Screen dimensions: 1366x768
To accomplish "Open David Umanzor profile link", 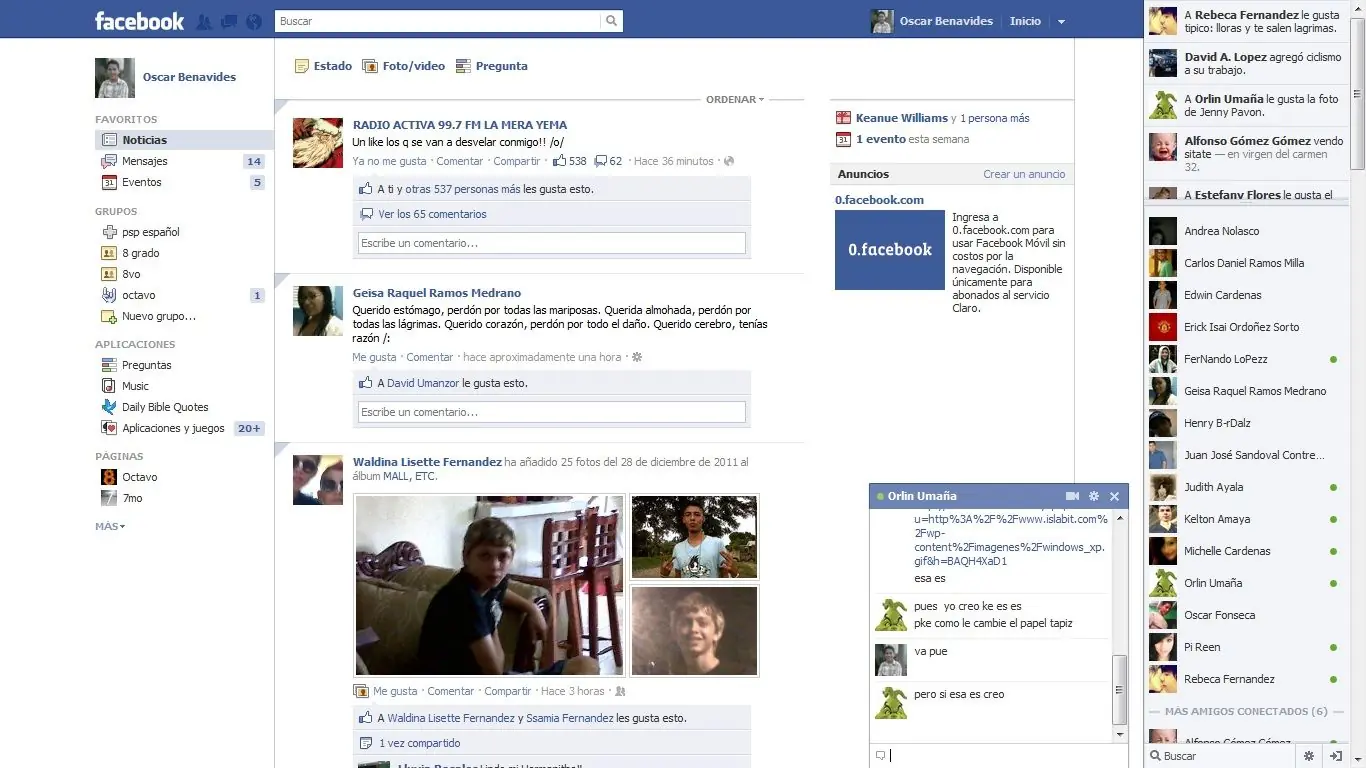I will click(423, 383).
